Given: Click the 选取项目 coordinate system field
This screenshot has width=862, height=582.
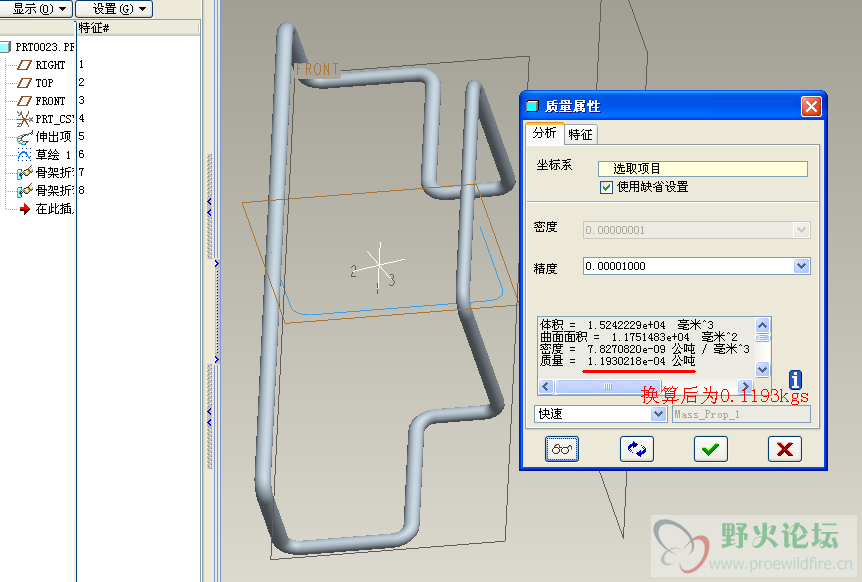Looking at the screenshot, I should (703, 169).
